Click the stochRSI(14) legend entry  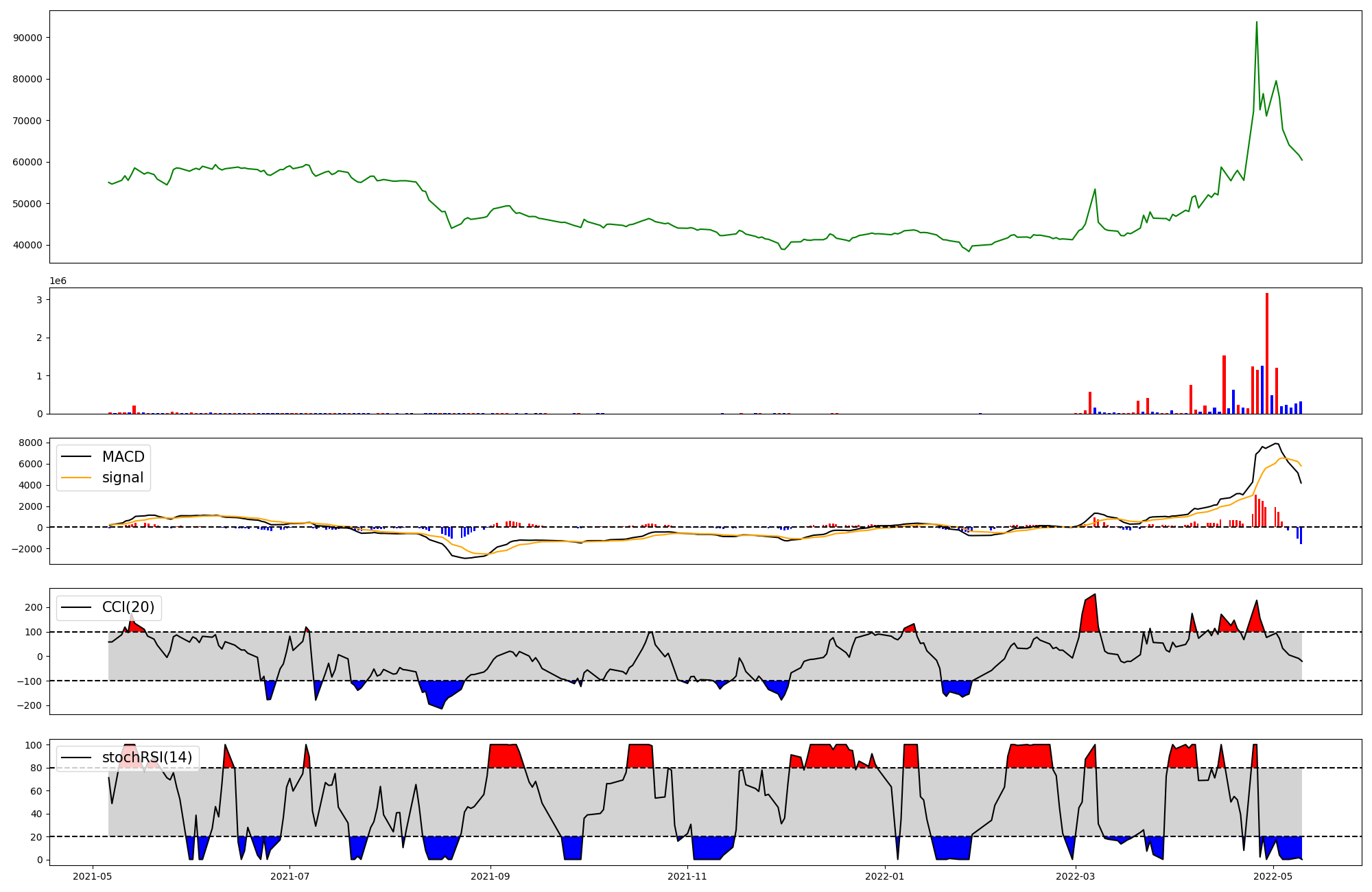(x=147, y=758)
